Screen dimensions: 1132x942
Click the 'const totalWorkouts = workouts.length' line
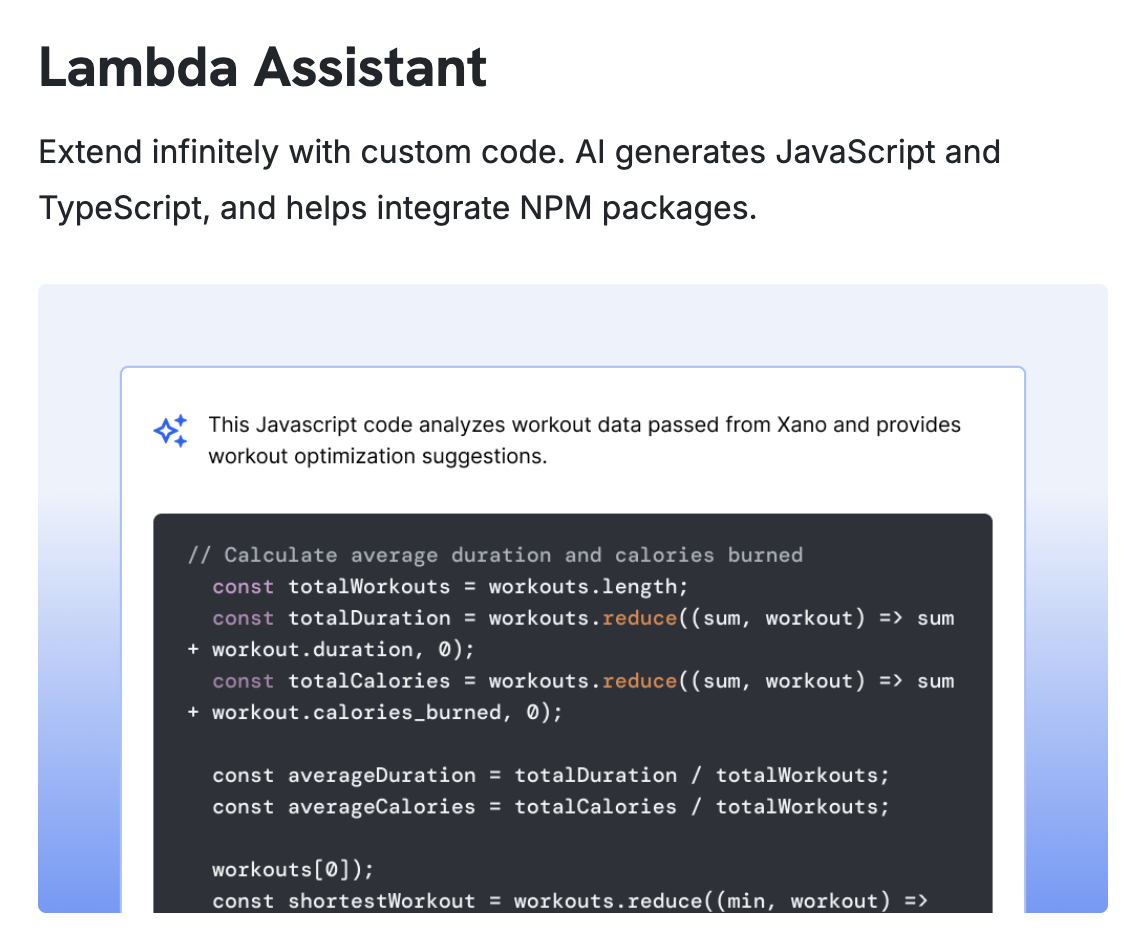pyautogui.click(x=450, y=586)
